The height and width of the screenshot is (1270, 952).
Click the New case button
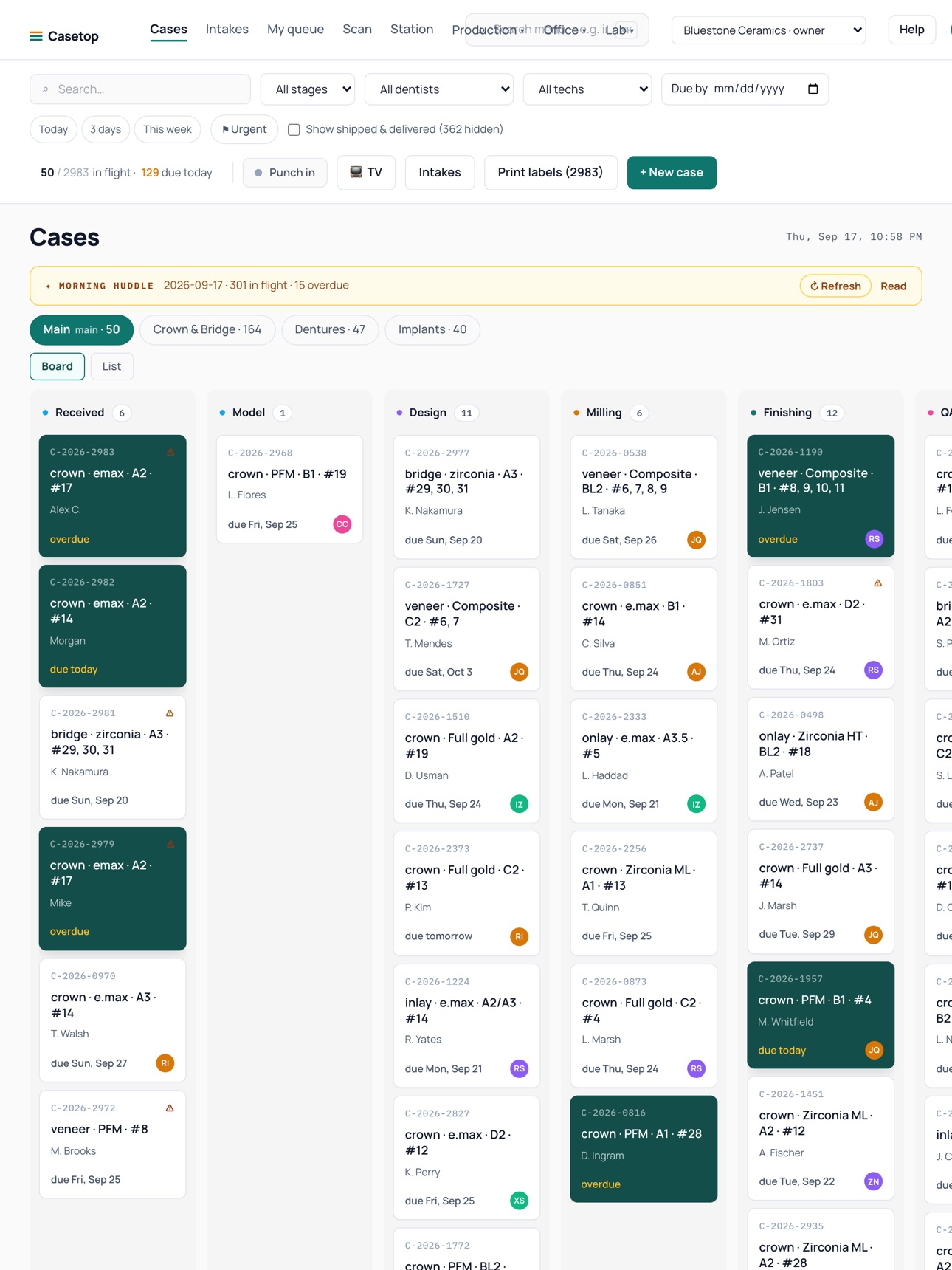click(672, 172)
